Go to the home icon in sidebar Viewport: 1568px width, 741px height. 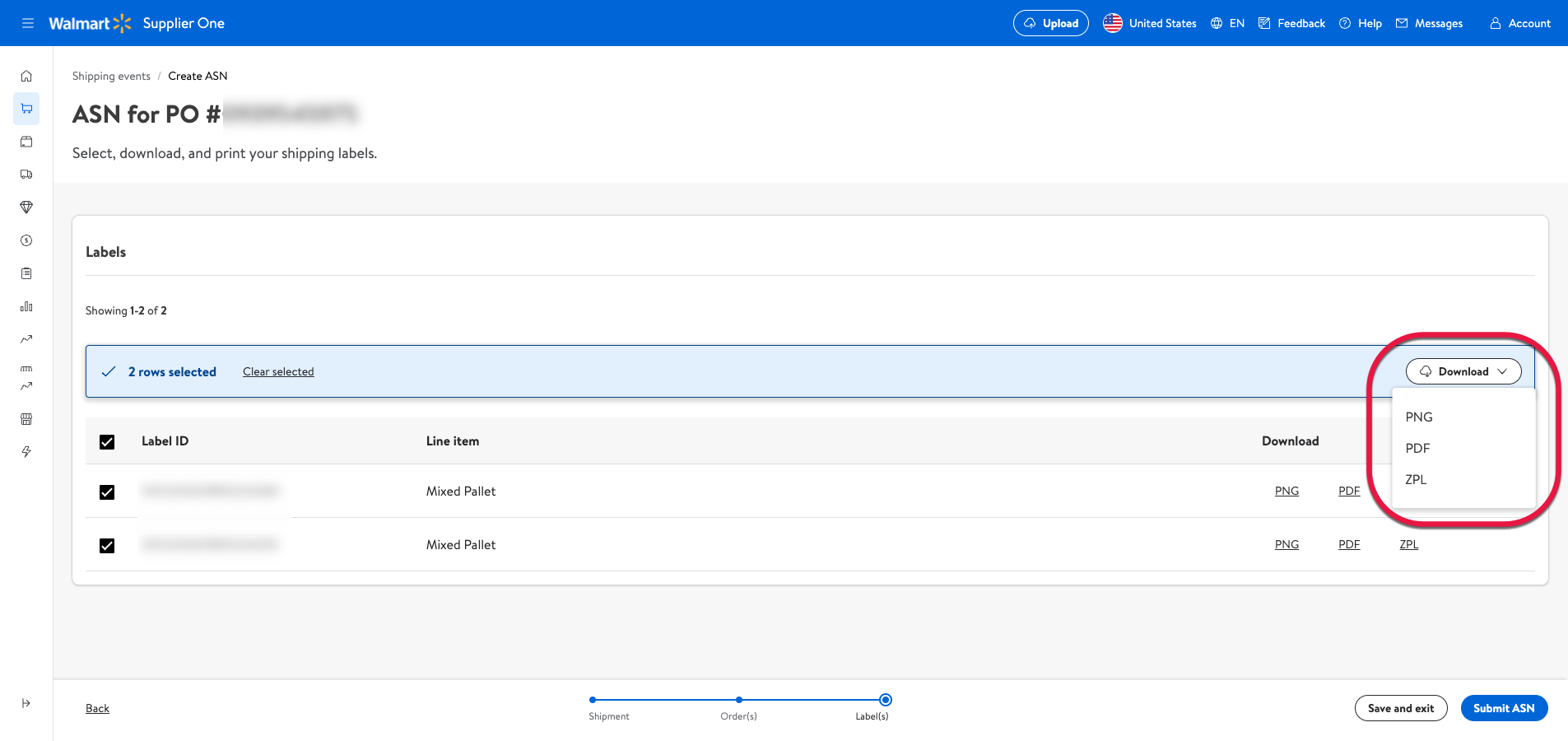26,76
